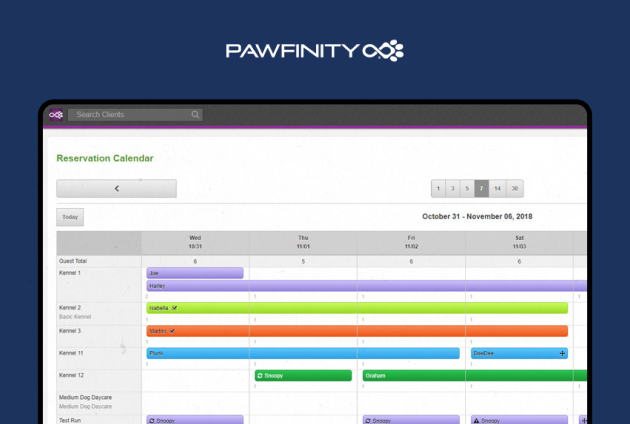Open Harley's reservation bar in Kennel 1

pyautogui.click(x=366, y=286)
